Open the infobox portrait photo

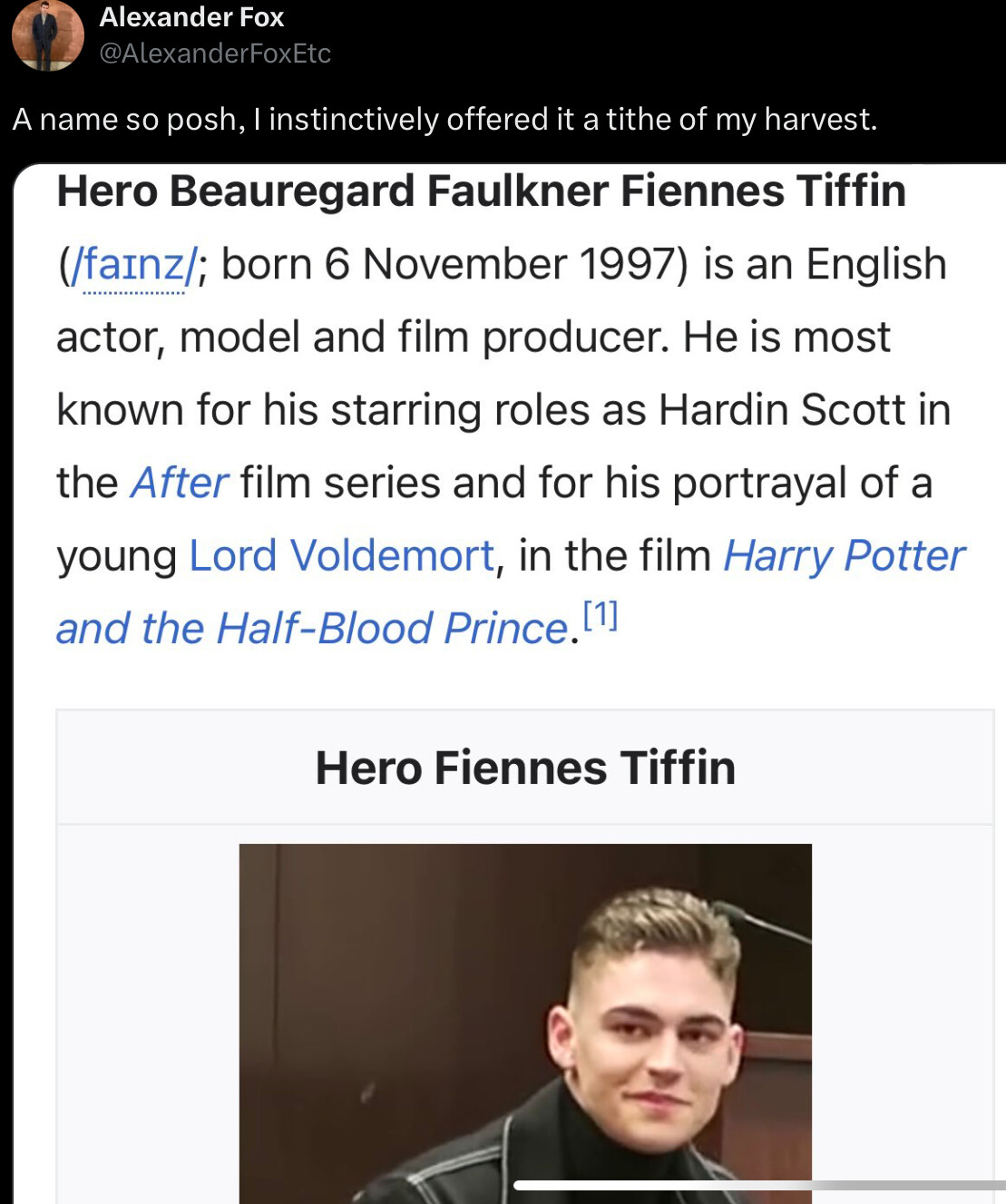[x=525, y=1023]
